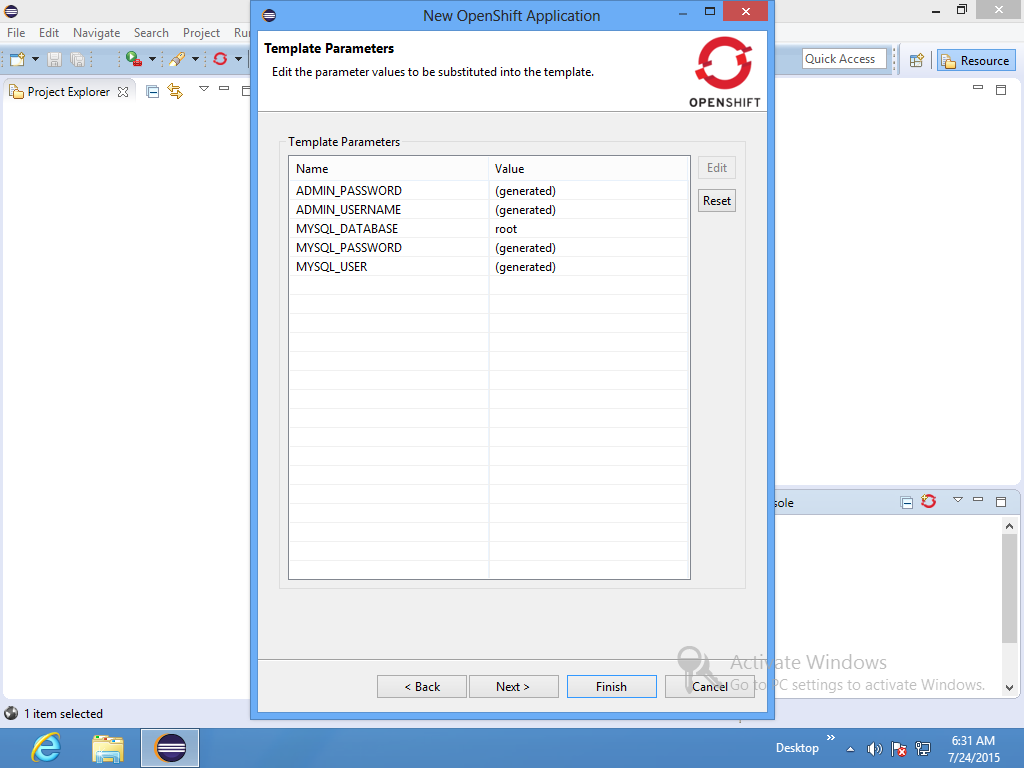Click the Back button in the wizard
1024x768 pixels.
(x=422, y=687)
